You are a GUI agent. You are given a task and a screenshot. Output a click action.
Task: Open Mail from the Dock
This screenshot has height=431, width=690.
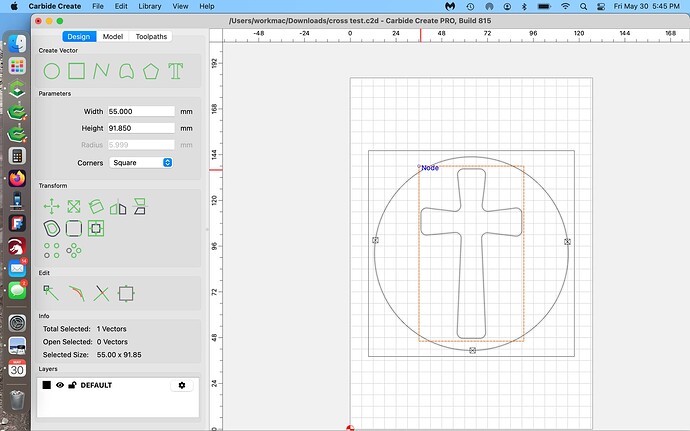point(17,268)
